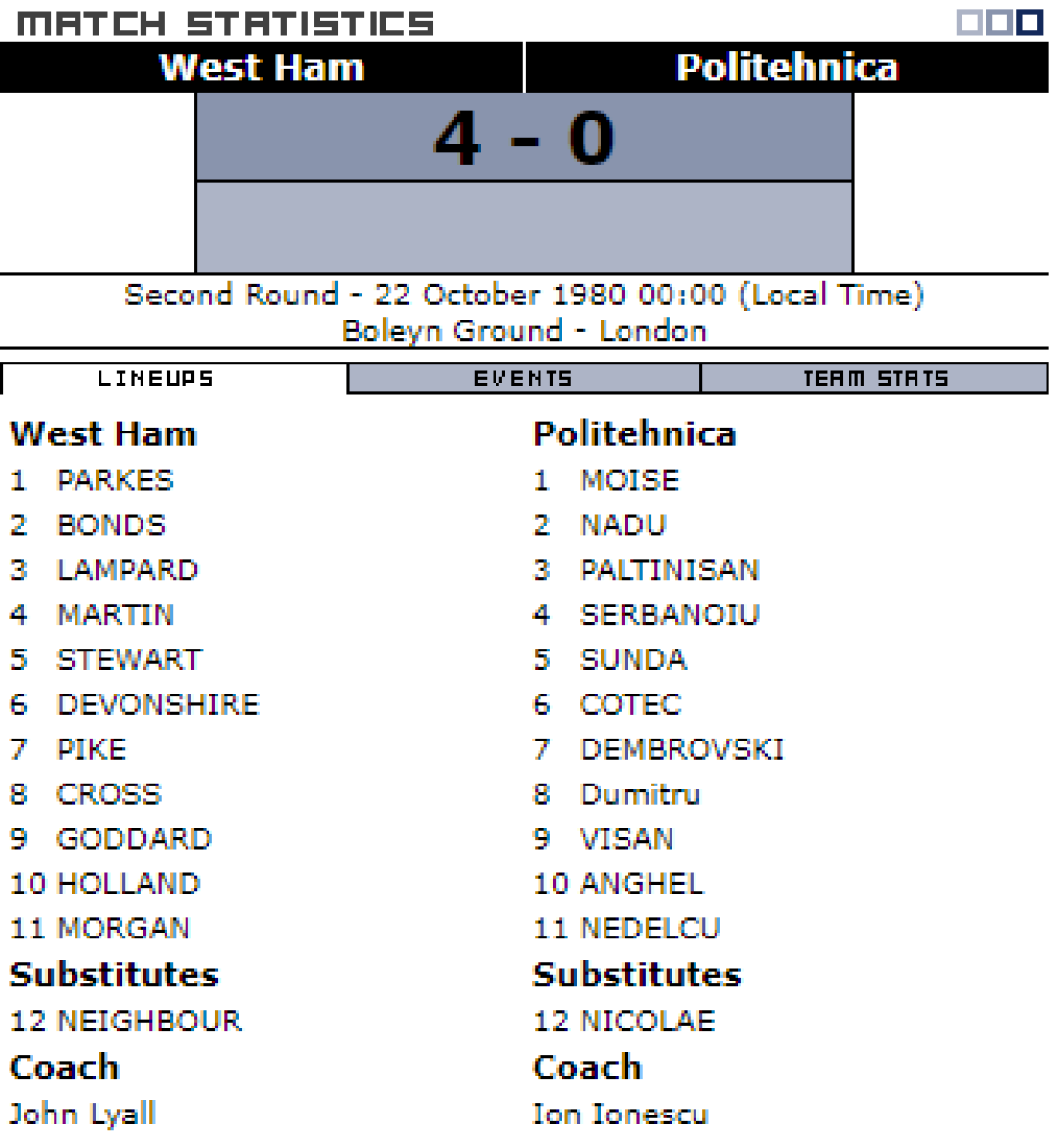Click Politehnica in the black header

coord(786,68)
